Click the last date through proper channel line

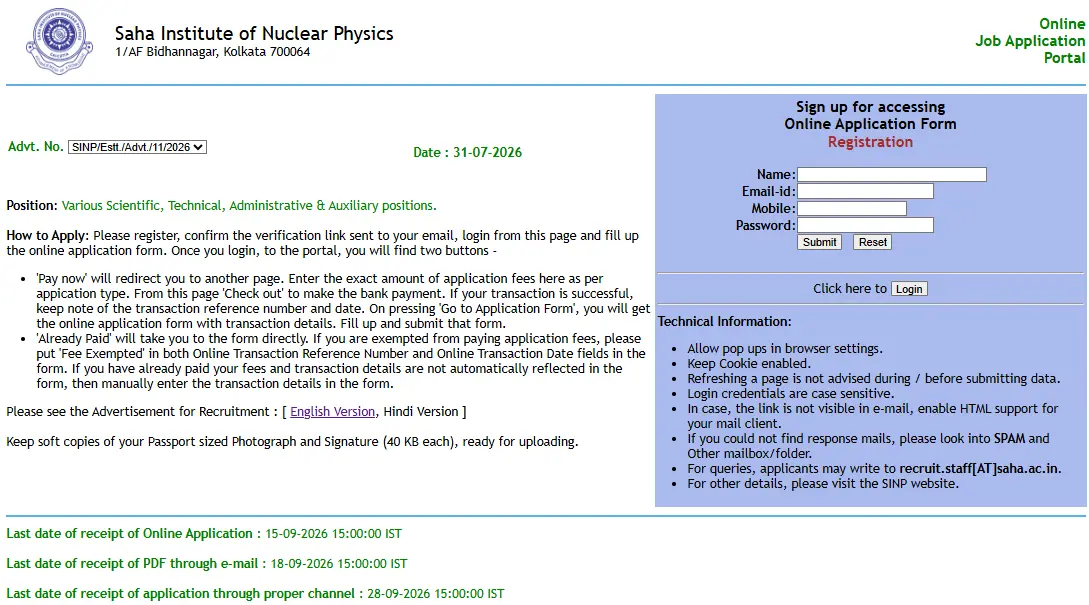coord(256,594)
